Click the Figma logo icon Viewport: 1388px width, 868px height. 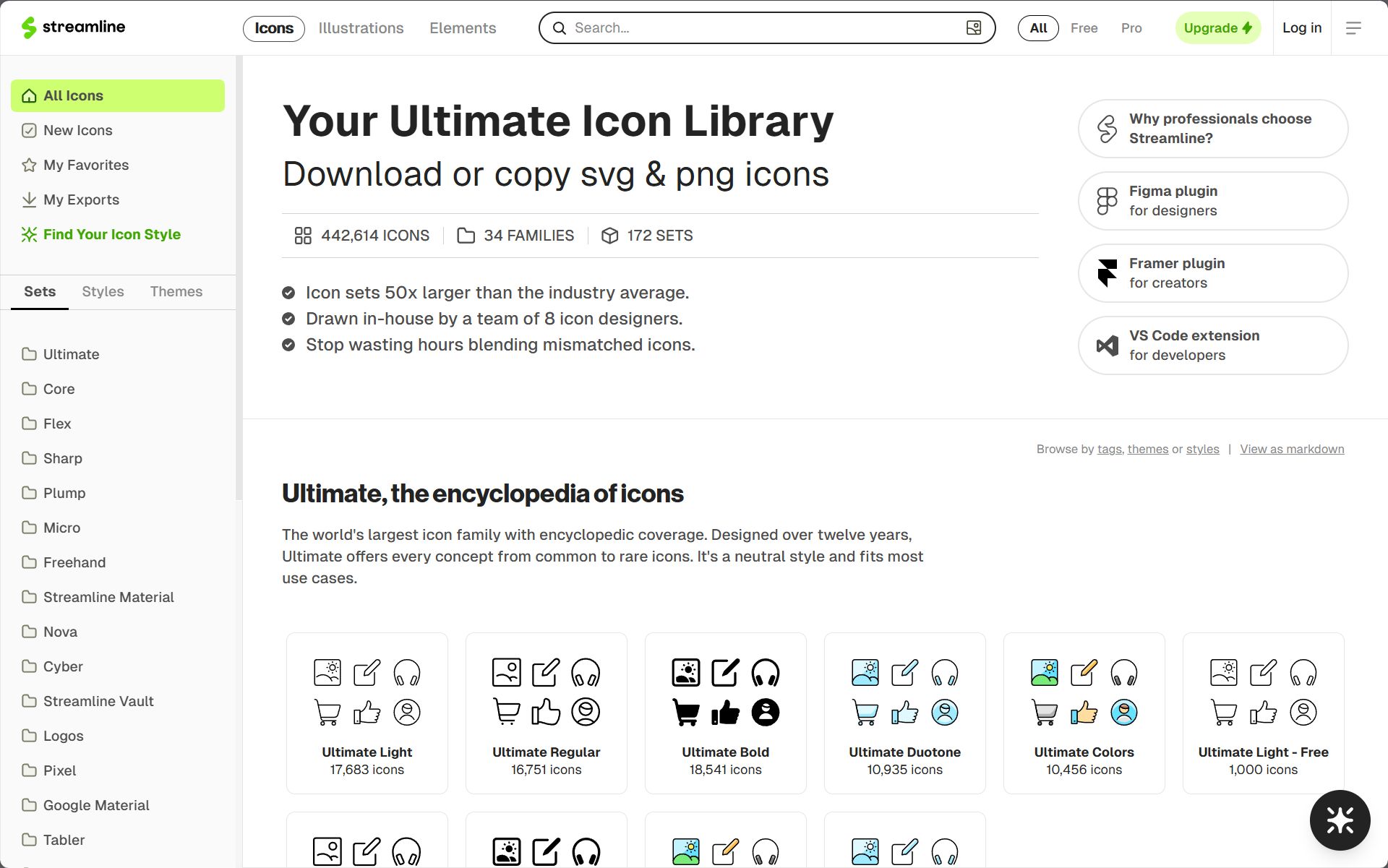click(x=1107, y=201)
